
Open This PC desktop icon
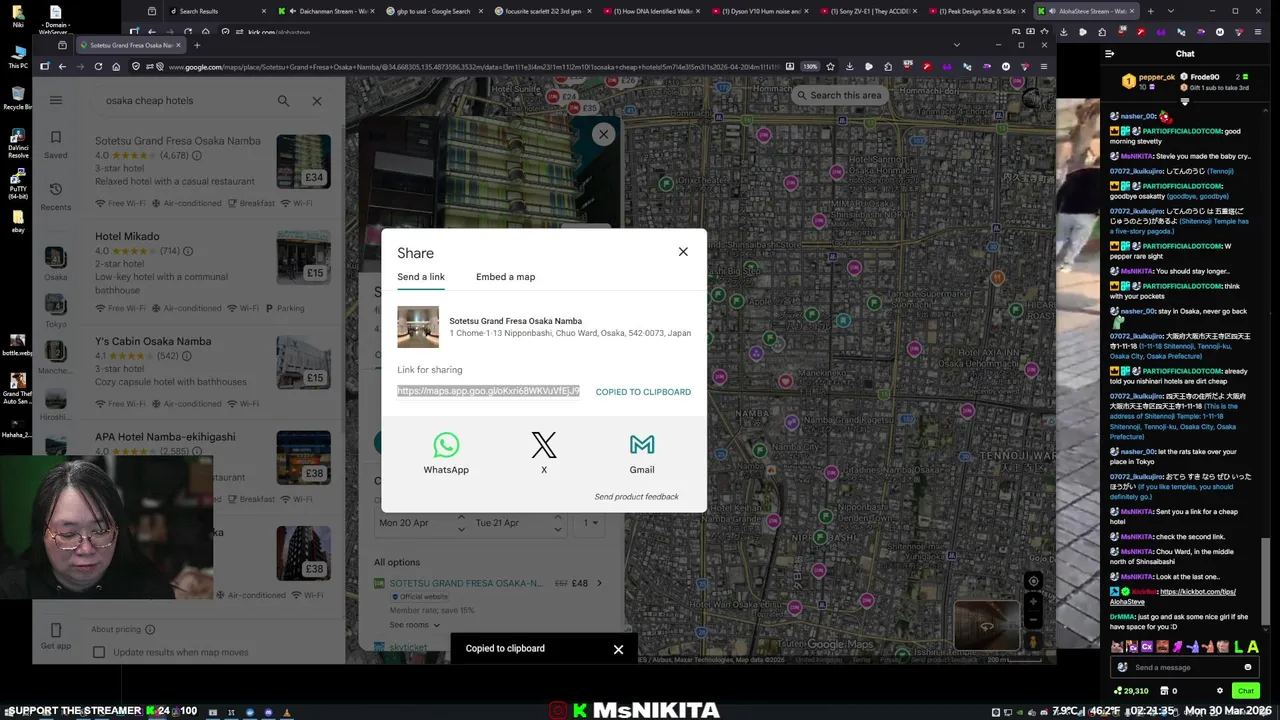click(x=17, y=55)
